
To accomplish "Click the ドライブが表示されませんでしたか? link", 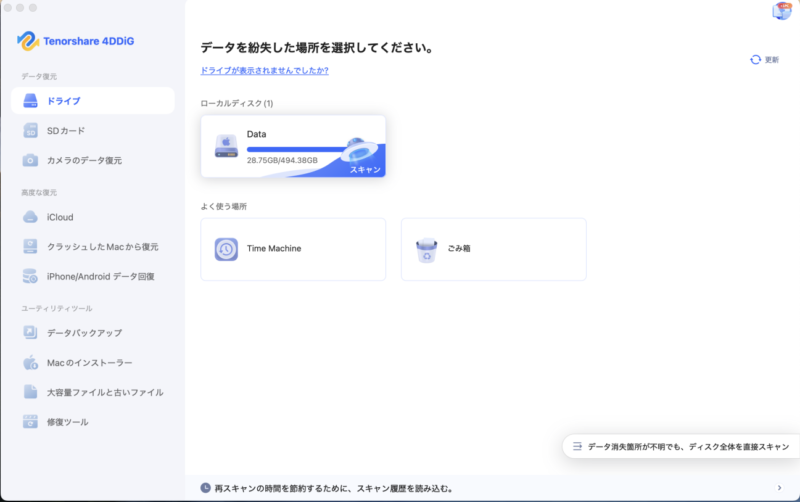I will pos(264,71).
